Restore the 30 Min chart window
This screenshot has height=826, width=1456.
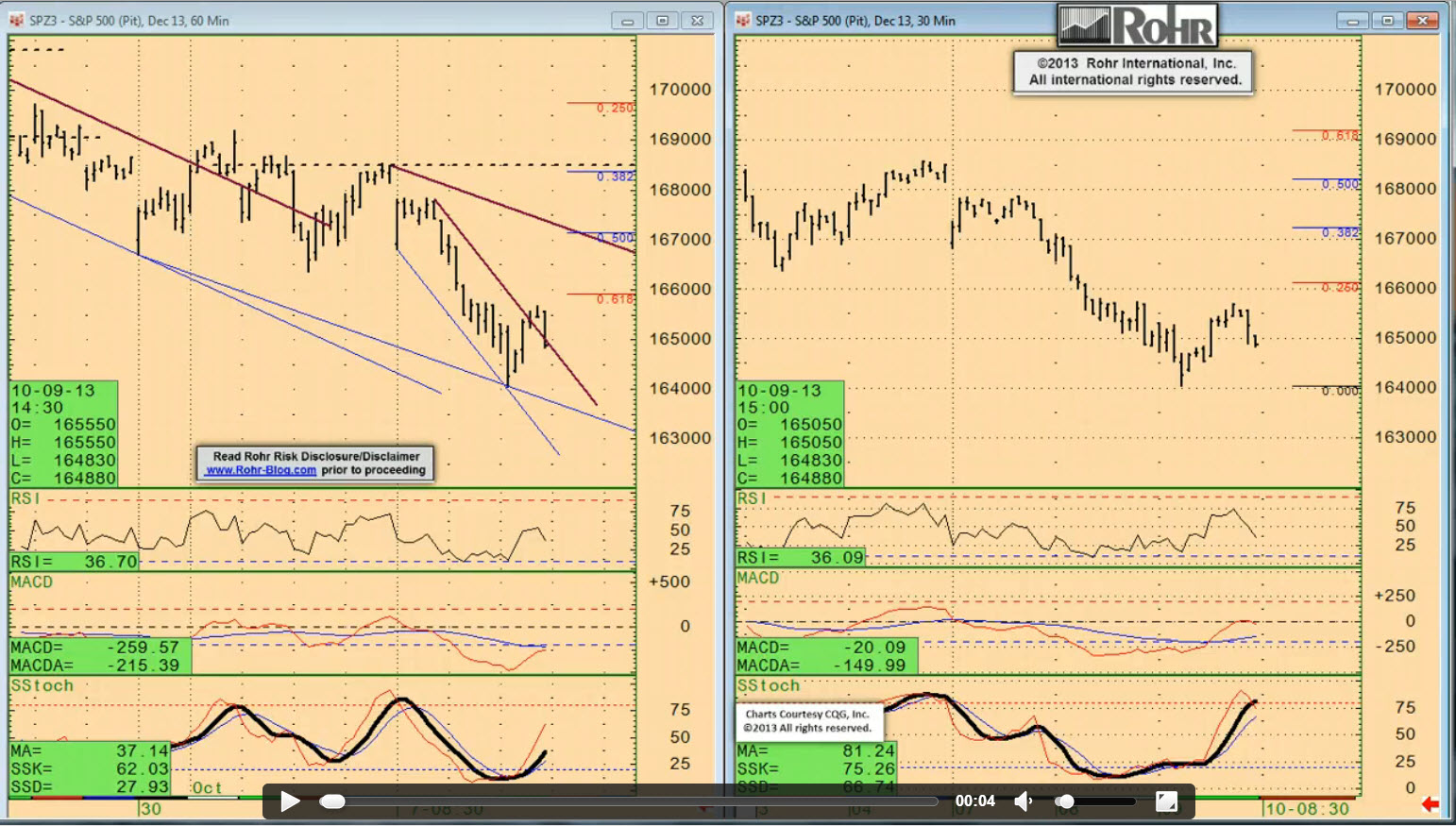pyautogui.click(x=1387, y=20)
